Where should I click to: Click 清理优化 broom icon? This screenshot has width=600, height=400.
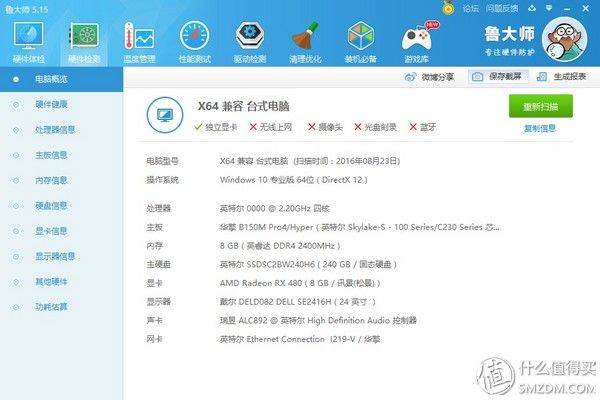305,36
